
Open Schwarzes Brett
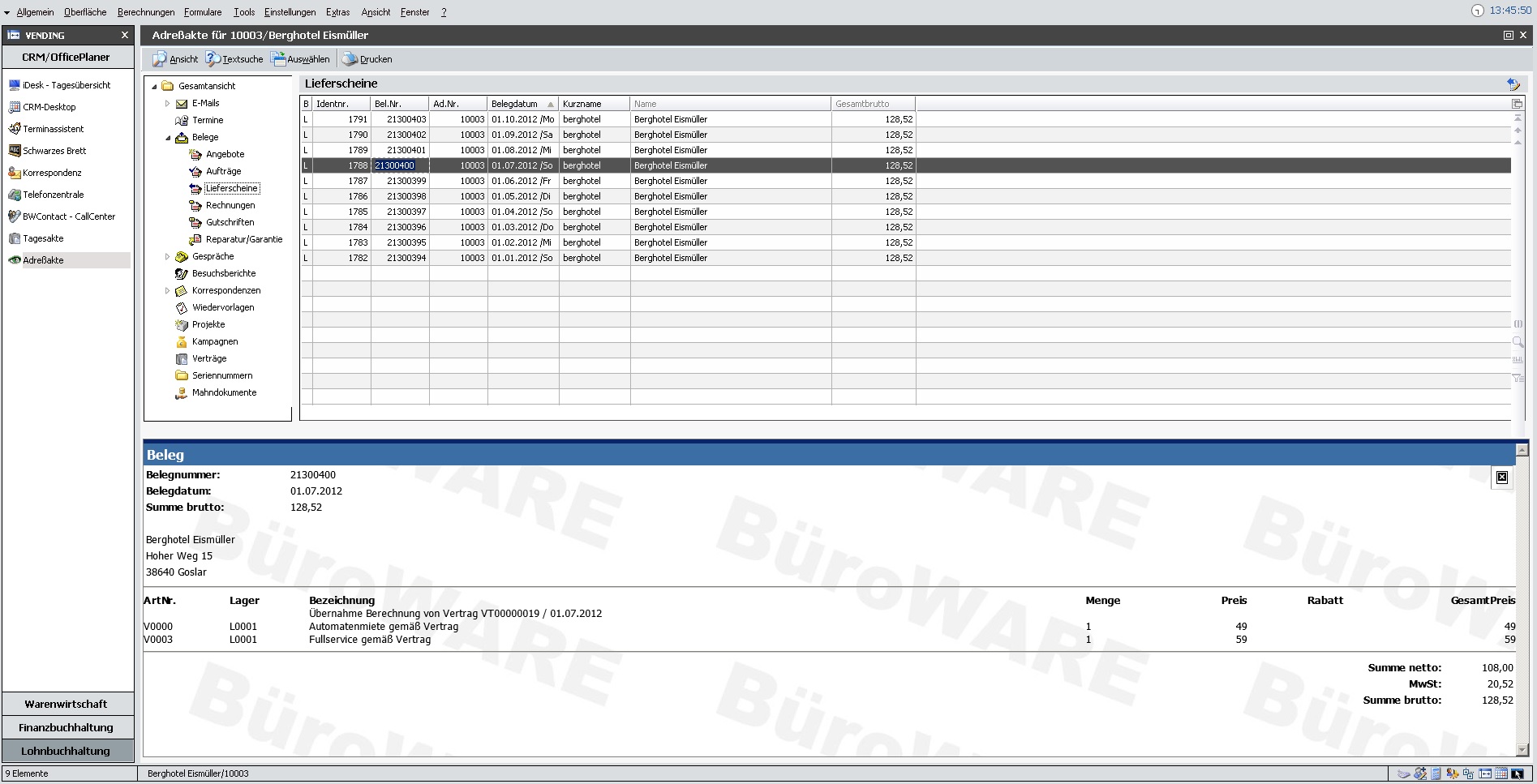[x=47, y=151]
